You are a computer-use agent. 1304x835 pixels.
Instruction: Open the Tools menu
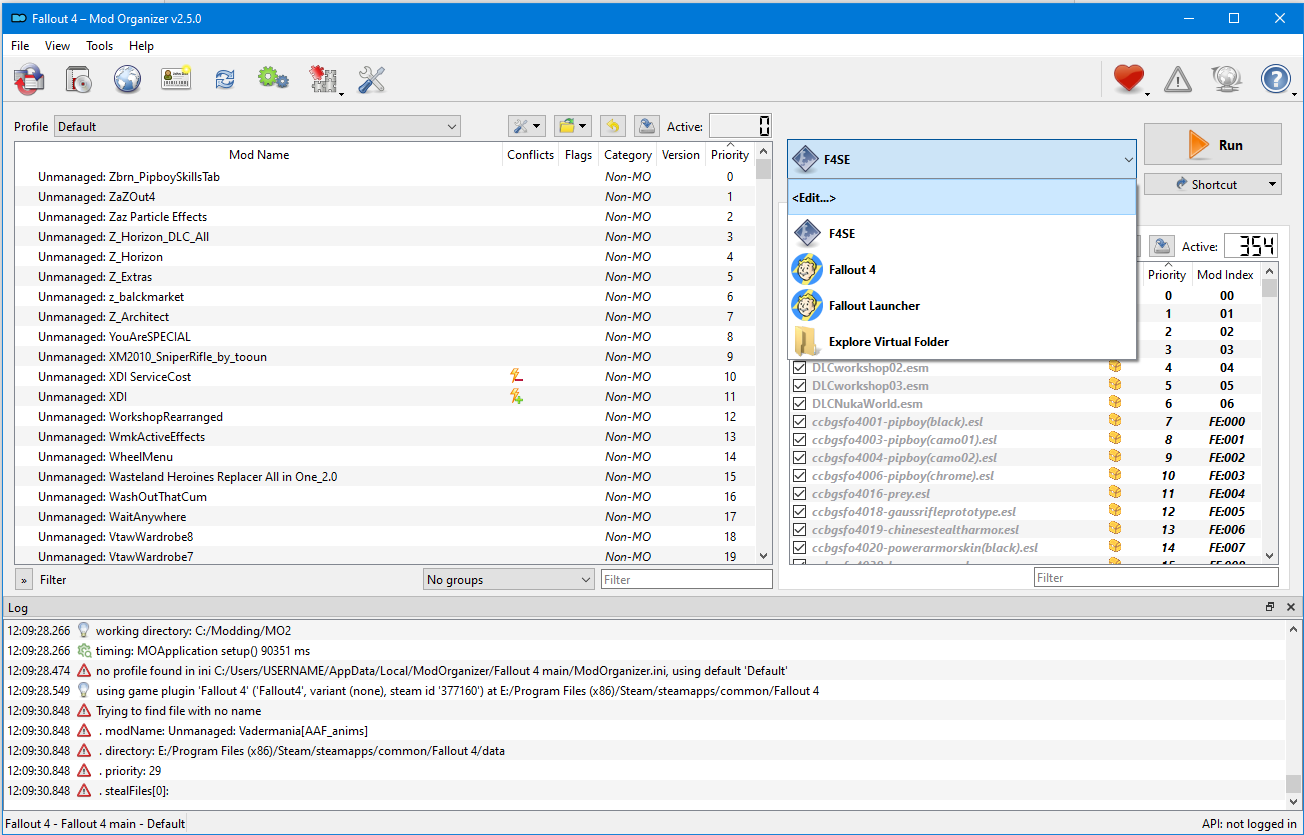click(x=99, y=46)
